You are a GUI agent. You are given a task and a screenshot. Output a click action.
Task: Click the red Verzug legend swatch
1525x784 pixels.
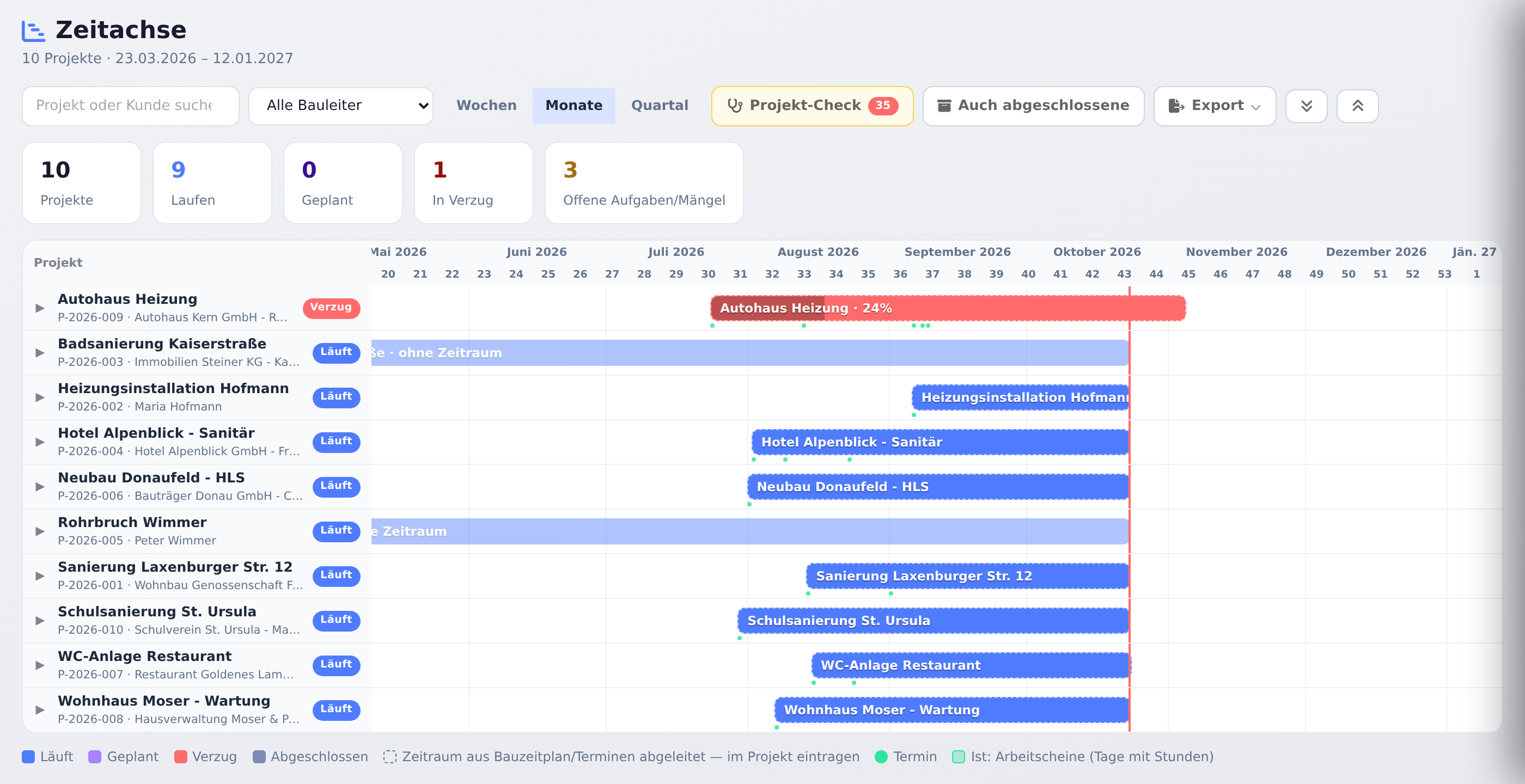tap(181, 757)
